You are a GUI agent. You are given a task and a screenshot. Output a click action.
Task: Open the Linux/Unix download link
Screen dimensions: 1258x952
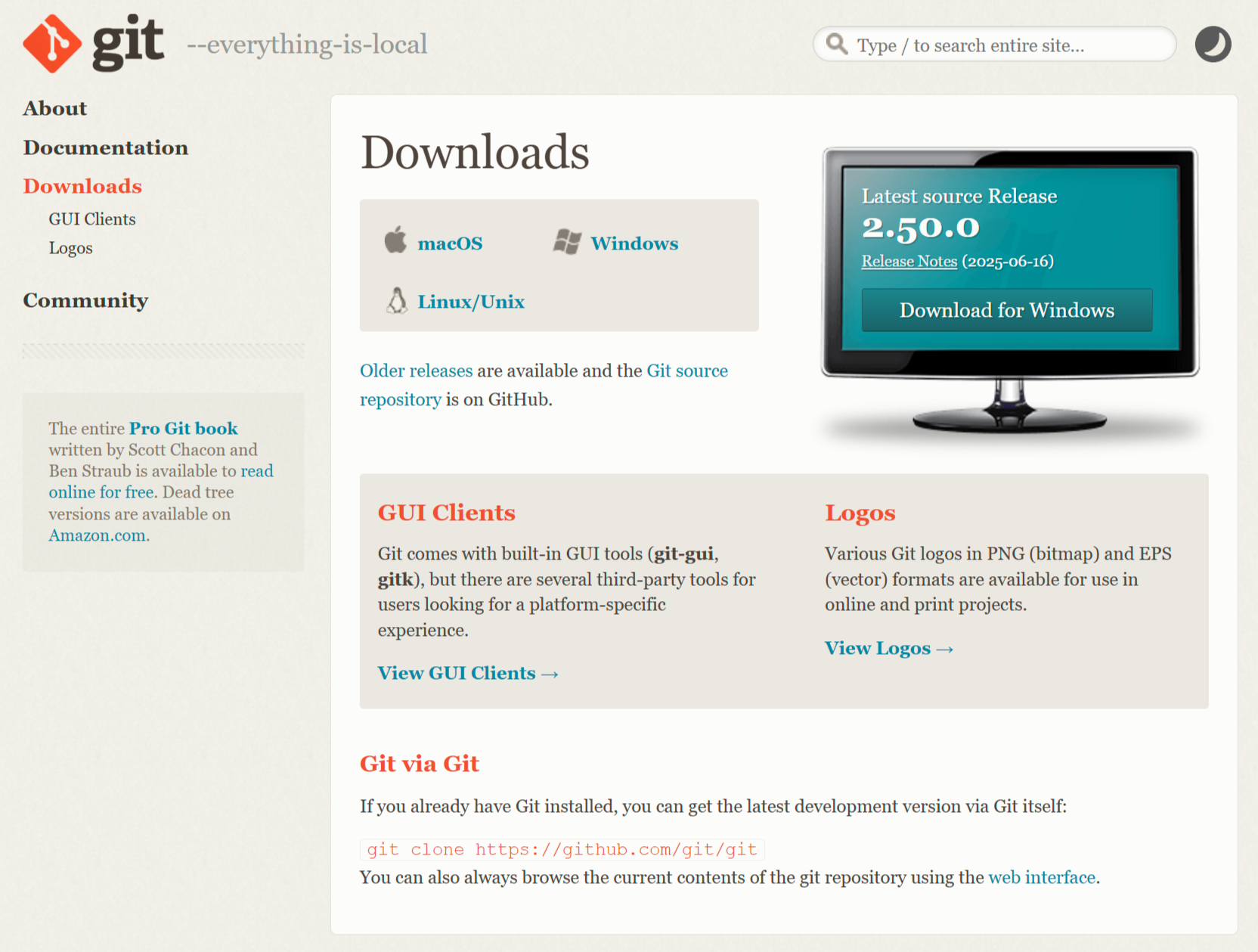tap(471, 302)
